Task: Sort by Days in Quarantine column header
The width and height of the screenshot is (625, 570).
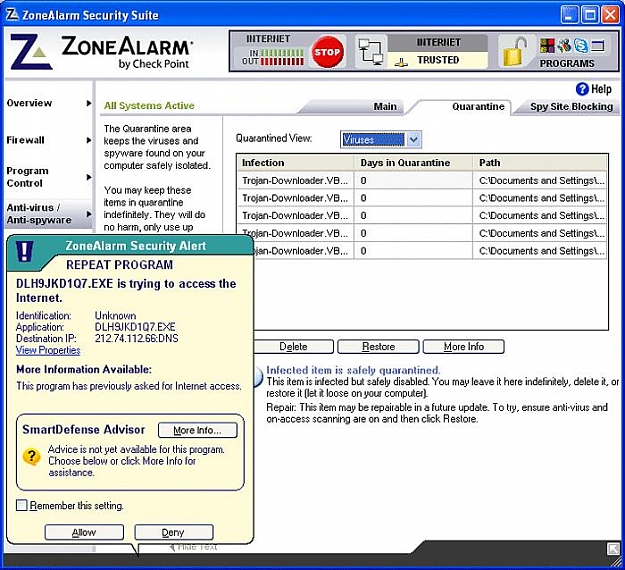Action: (x=413, y=163)
